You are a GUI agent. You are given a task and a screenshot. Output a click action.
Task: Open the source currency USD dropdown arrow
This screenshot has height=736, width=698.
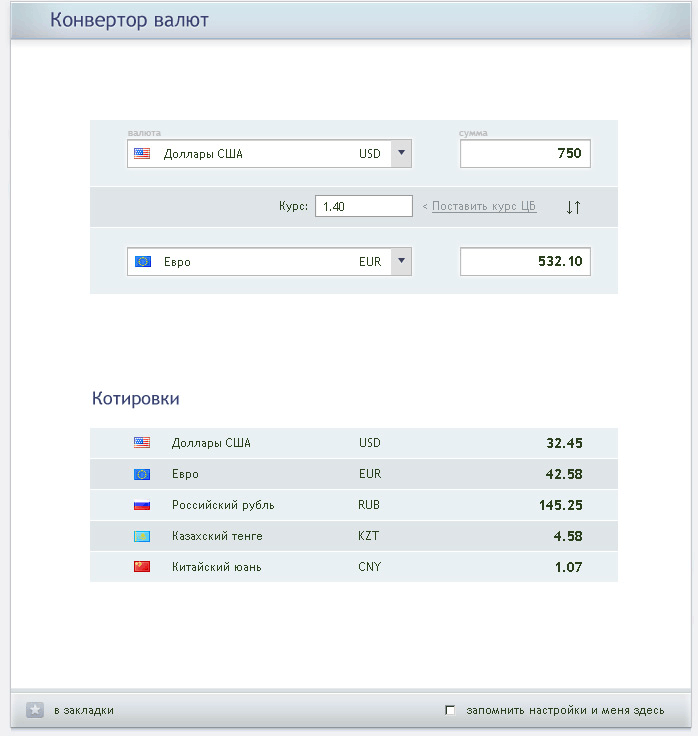tap(400, 154)
